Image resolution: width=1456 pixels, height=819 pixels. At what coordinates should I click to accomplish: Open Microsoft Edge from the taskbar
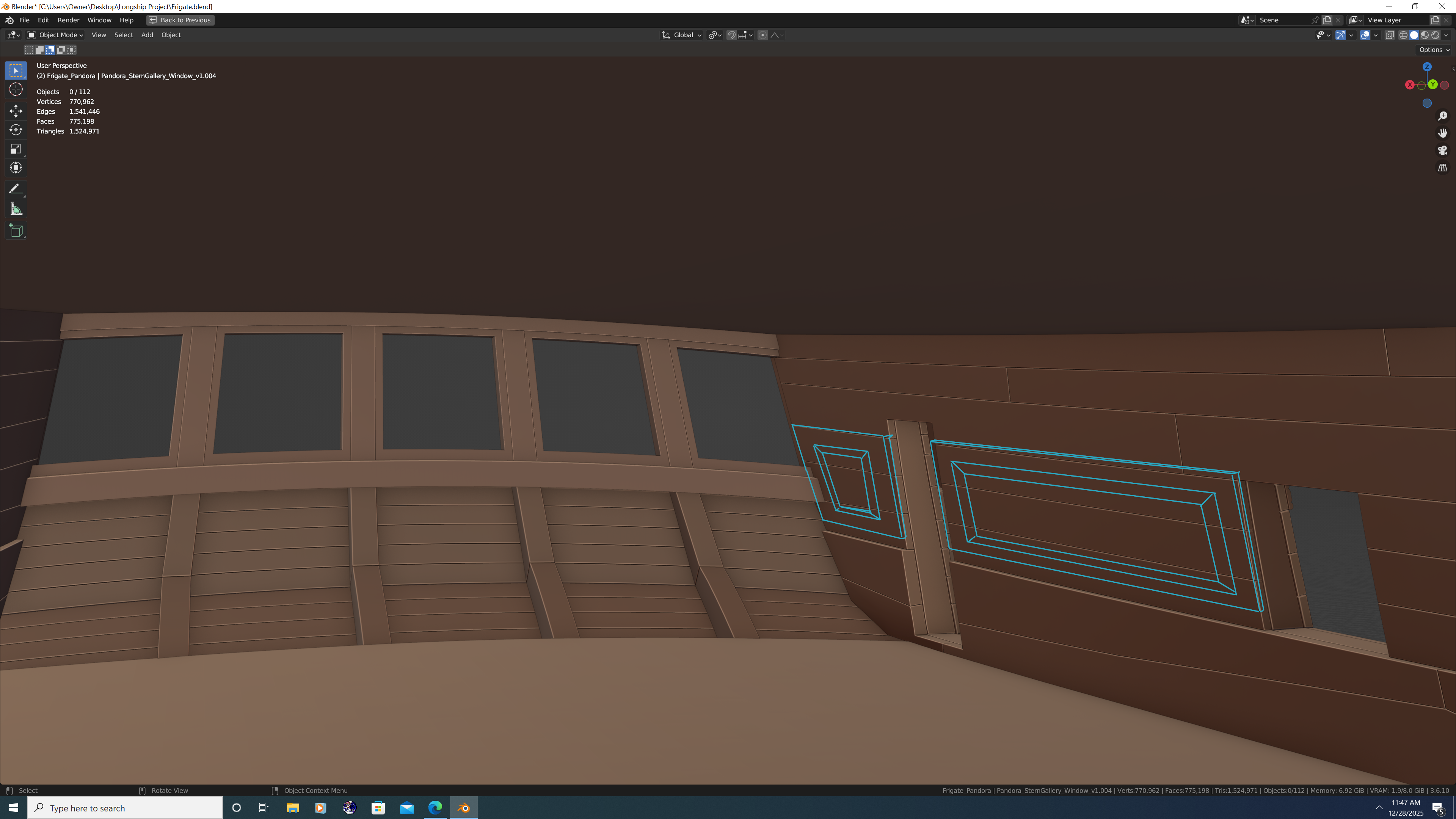coord(435,808)
